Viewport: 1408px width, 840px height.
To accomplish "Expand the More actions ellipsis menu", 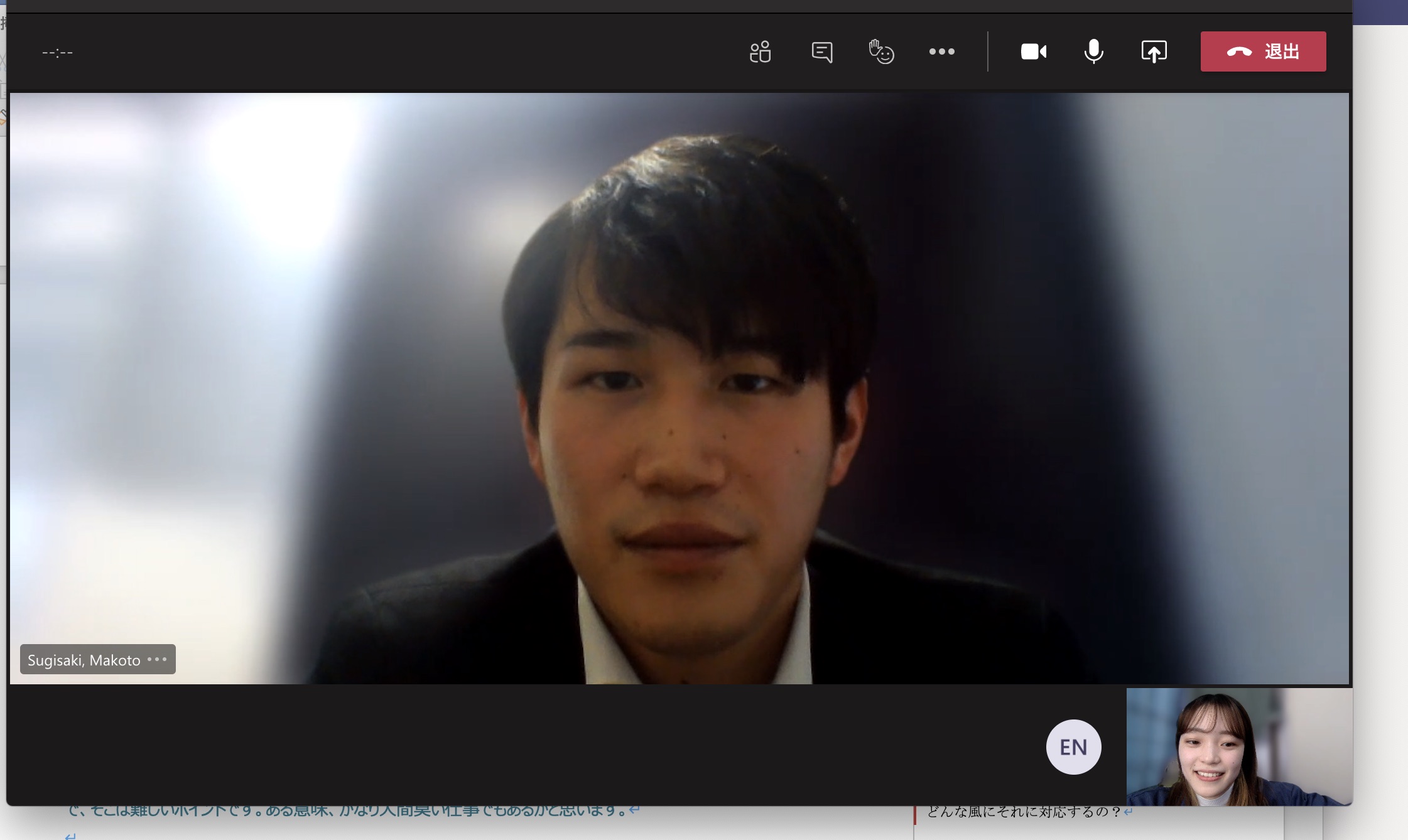I will [941, 51].
